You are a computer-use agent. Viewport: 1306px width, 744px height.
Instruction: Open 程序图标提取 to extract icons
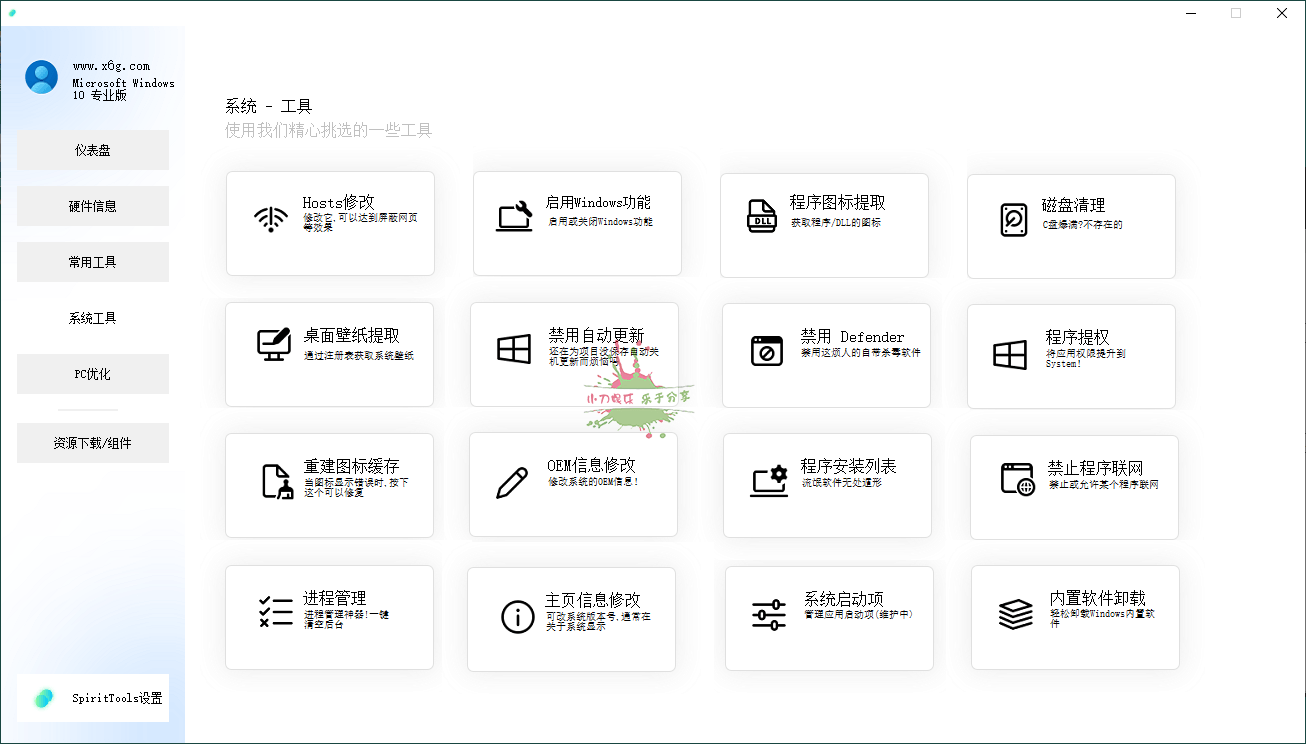click(824, 224)
